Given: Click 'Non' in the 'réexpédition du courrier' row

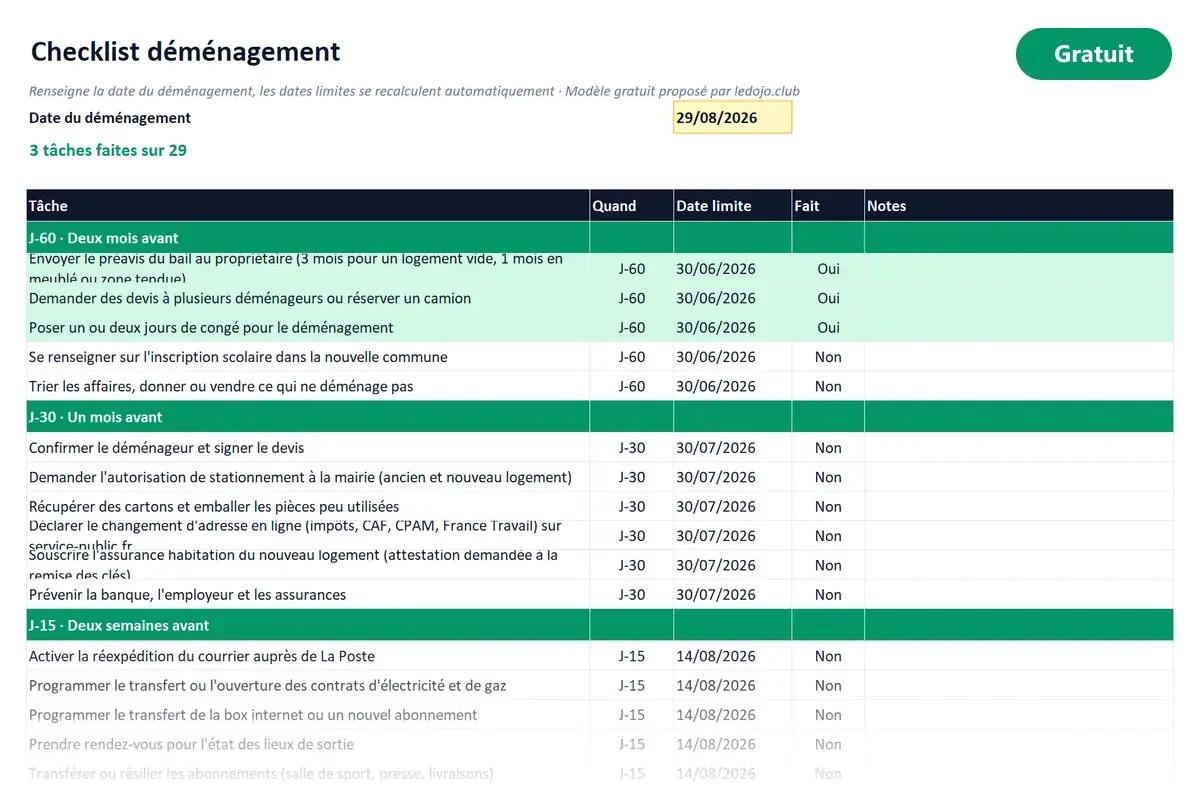Looking at the screenshot, I should tap(828, 656).
